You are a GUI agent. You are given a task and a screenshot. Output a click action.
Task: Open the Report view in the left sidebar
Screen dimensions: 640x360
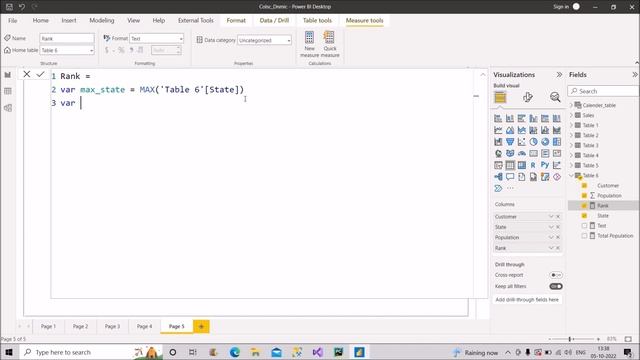pyautogui.click(x=8, y=75)
